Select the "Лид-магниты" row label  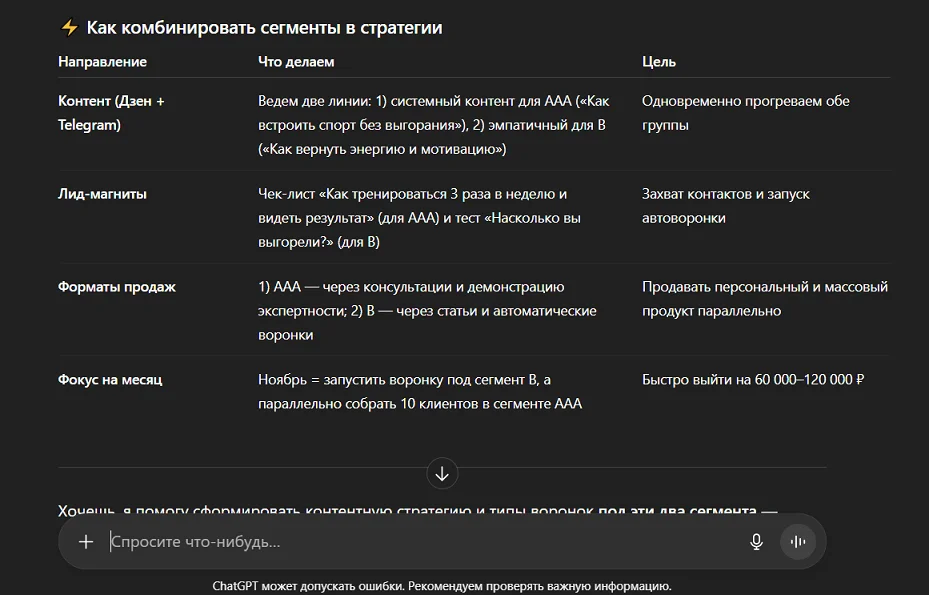coord(102,194)
